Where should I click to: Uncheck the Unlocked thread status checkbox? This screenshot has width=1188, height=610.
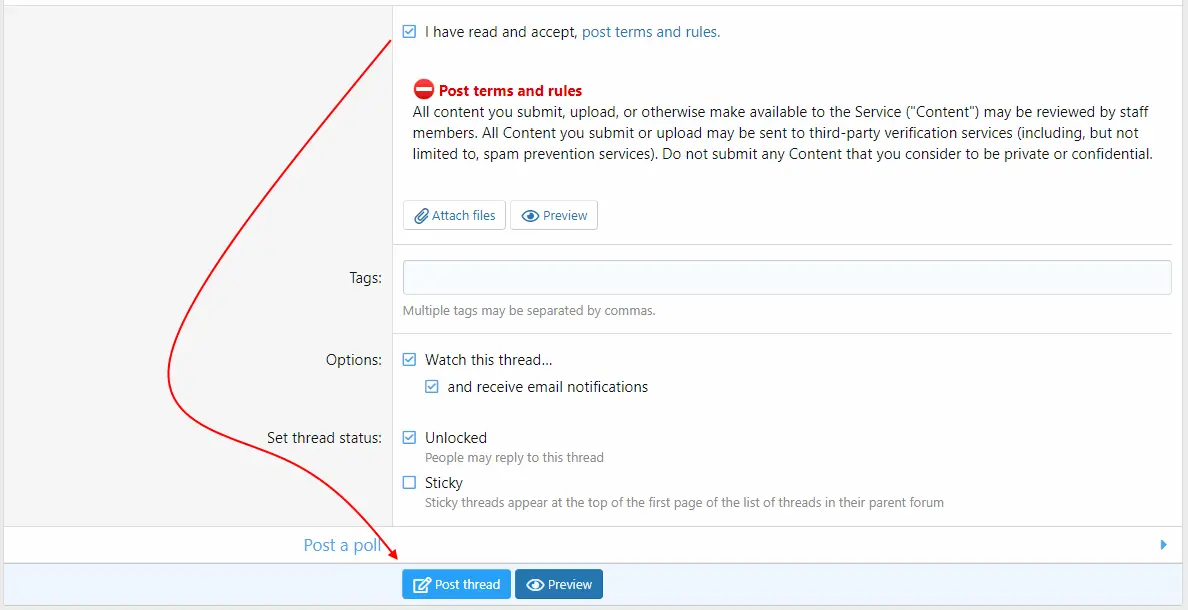pos(409,437)
